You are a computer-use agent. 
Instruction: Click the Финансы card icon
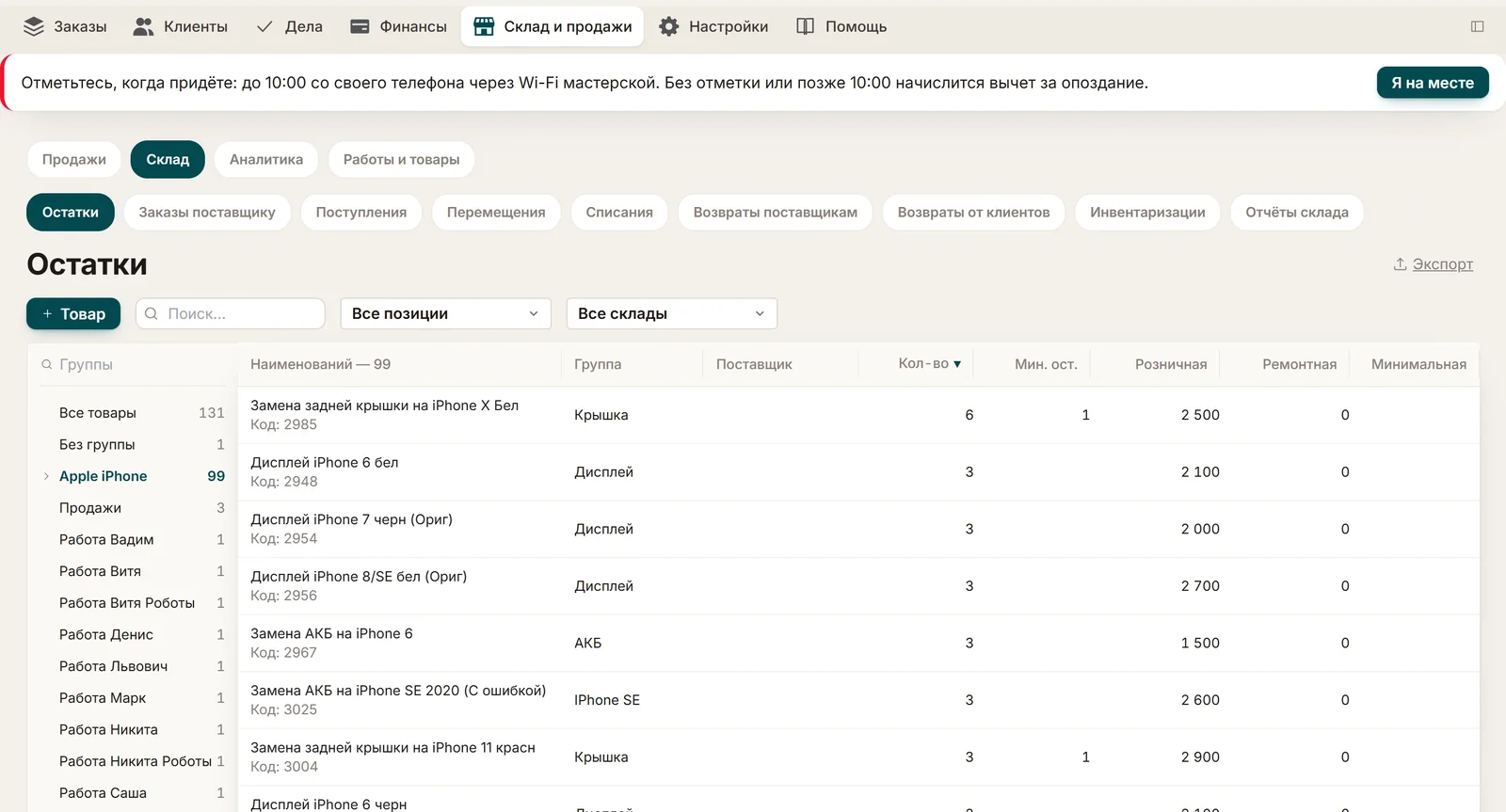(360, 26)
